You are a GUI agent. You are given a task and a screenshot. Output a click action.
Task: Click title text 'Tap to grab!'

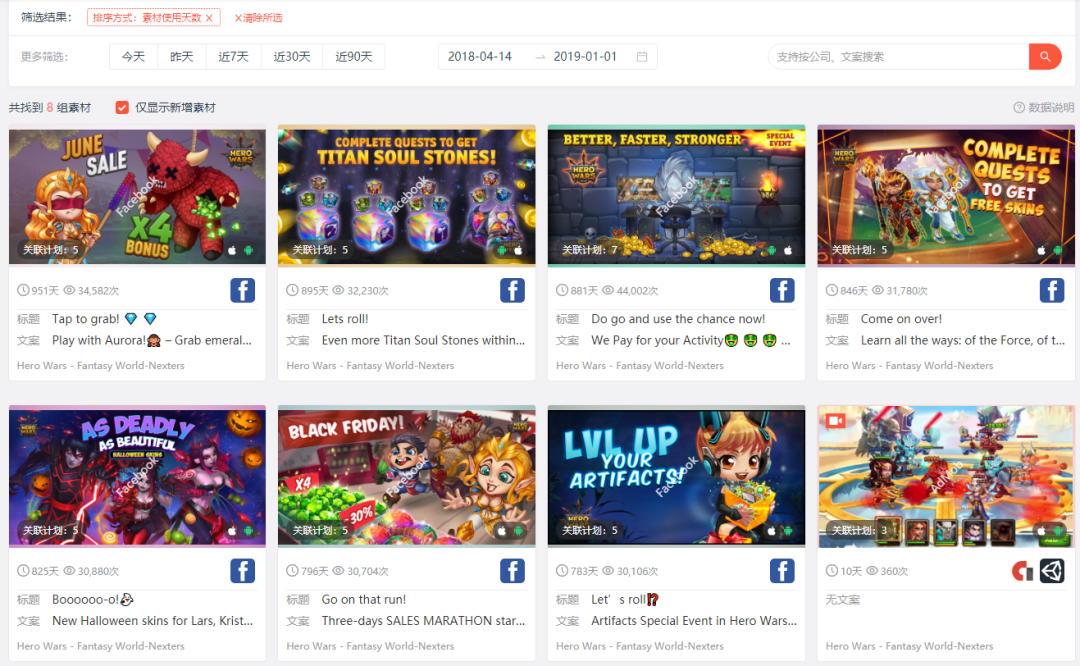click(x=85, y=319)
